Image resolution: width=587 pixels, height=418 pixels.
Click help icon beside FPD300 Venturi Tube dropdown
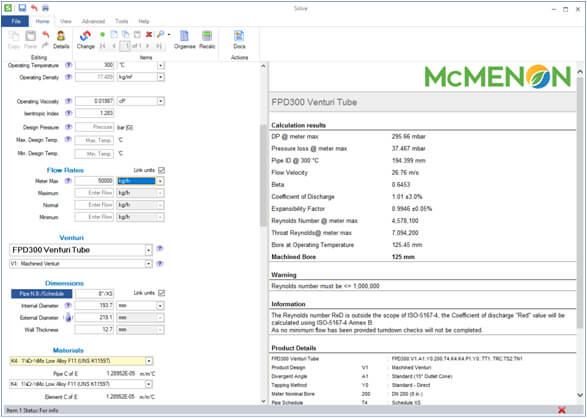[160, 248]
